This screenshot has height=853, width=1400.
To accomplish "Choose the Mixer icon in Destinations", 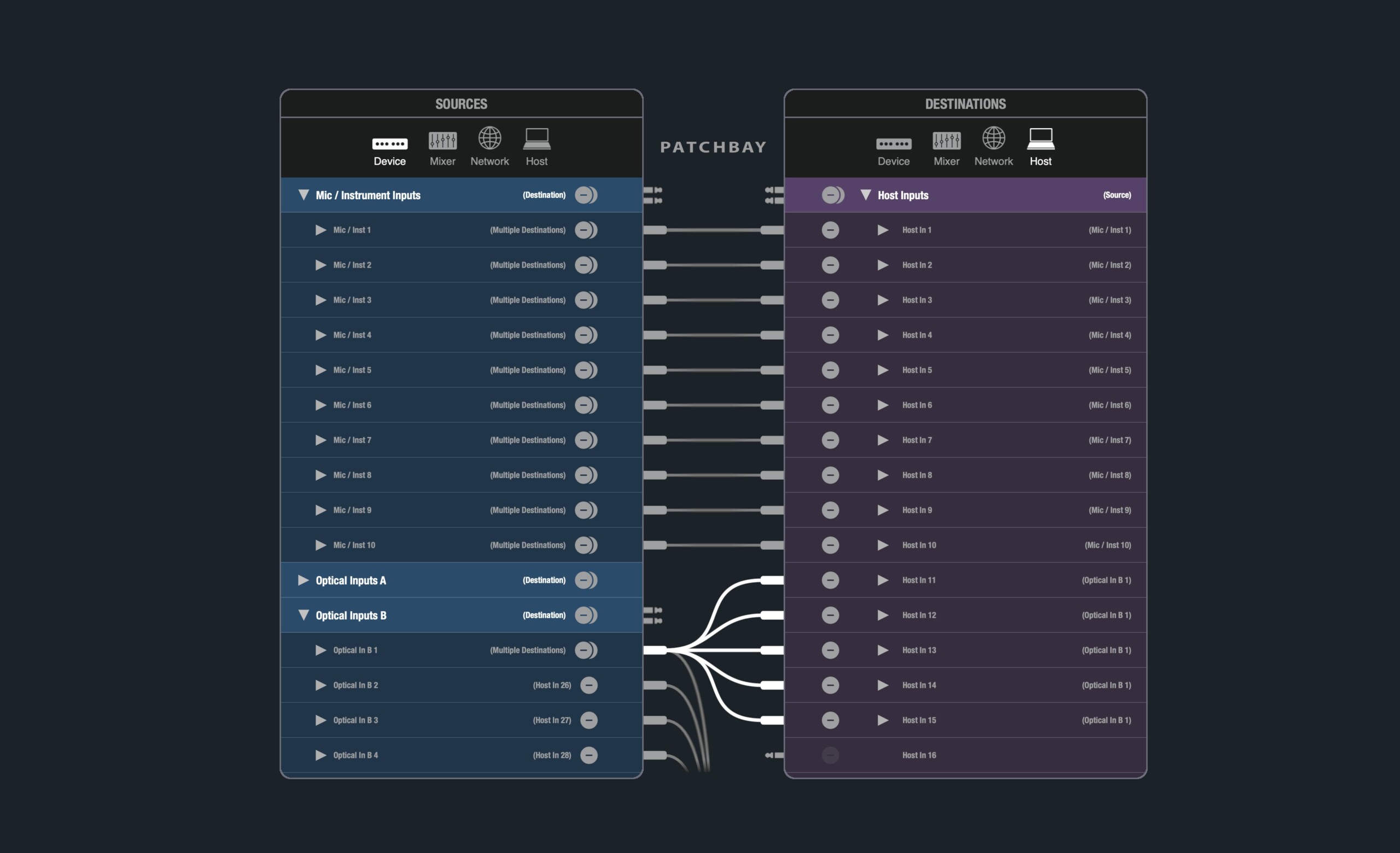I will [x=946, y=141].
